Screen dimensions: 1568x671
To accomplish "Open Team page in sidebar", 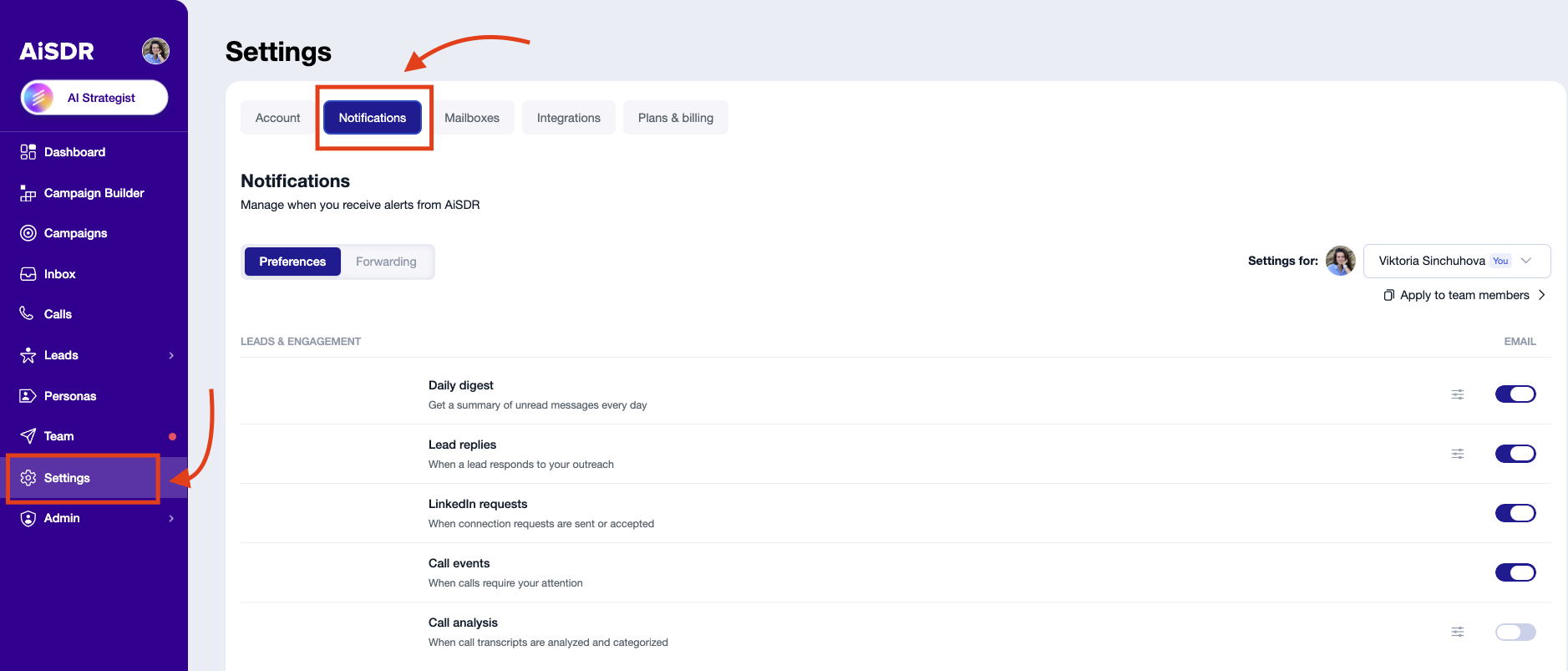I will 58,436.
